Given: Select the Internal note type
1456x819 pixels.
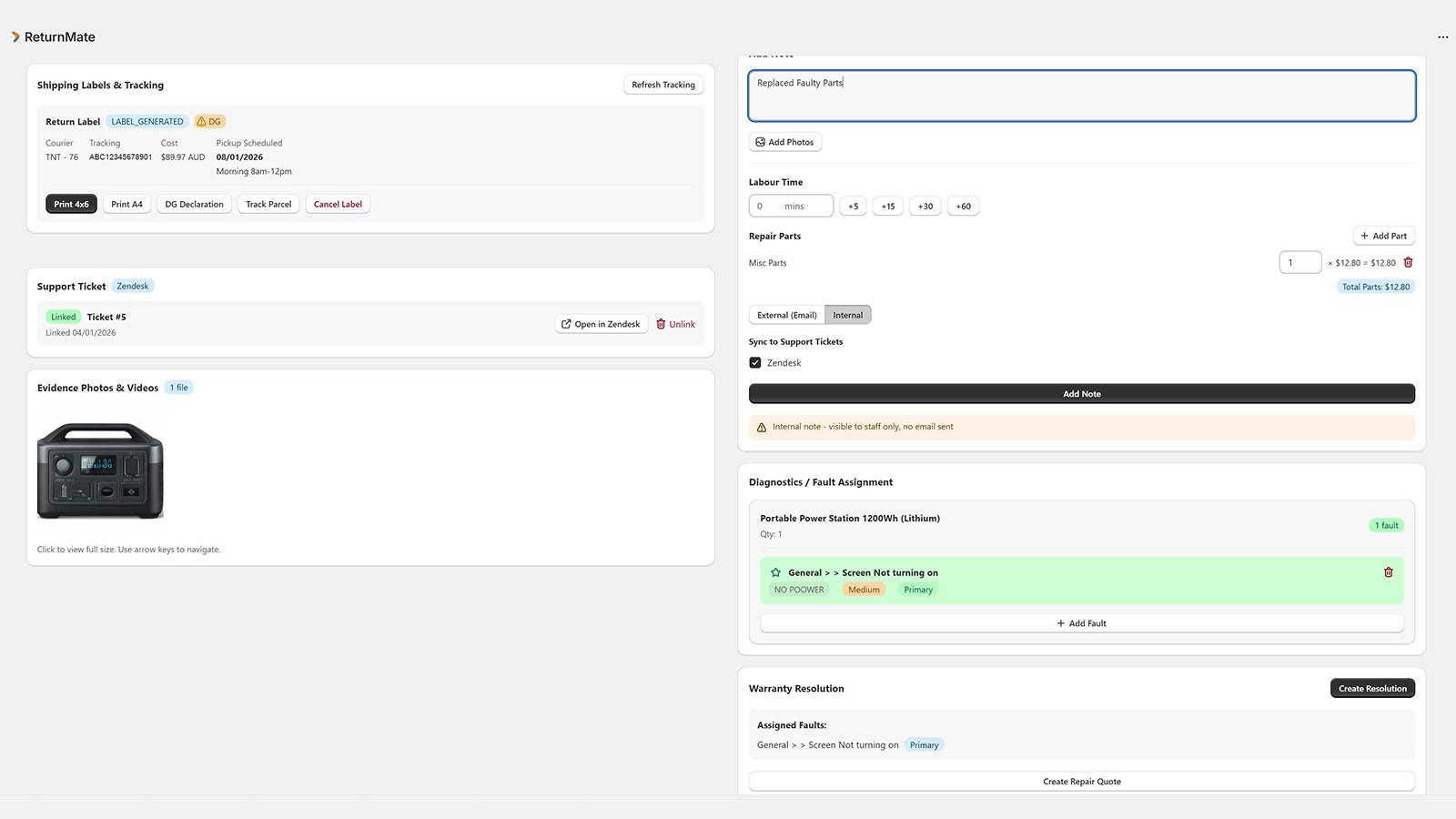Looking at the screenshot, I should [848, 315].
